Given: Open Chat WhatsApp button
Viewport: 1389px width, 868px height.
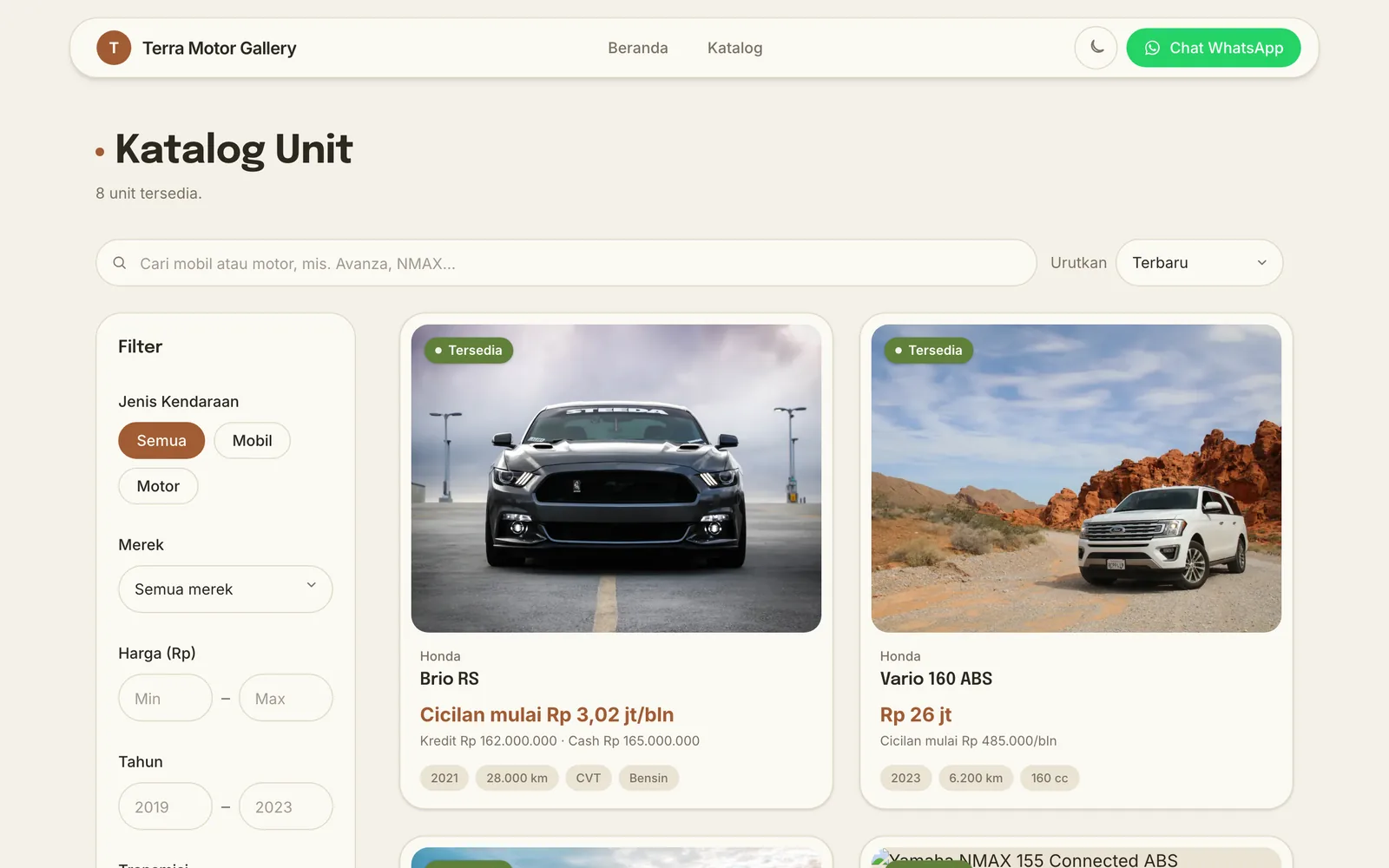Looking at the screenshot, I should pos(1214,48).
